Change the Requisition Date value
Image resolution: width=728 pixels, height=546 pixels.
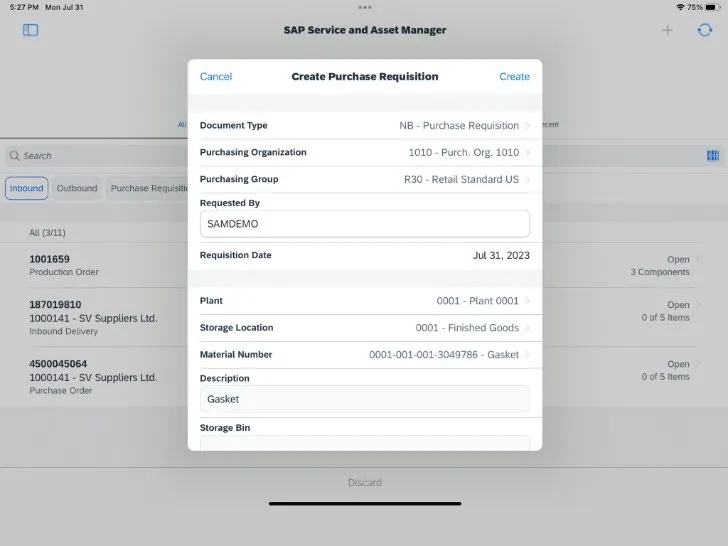coord(501,255)
